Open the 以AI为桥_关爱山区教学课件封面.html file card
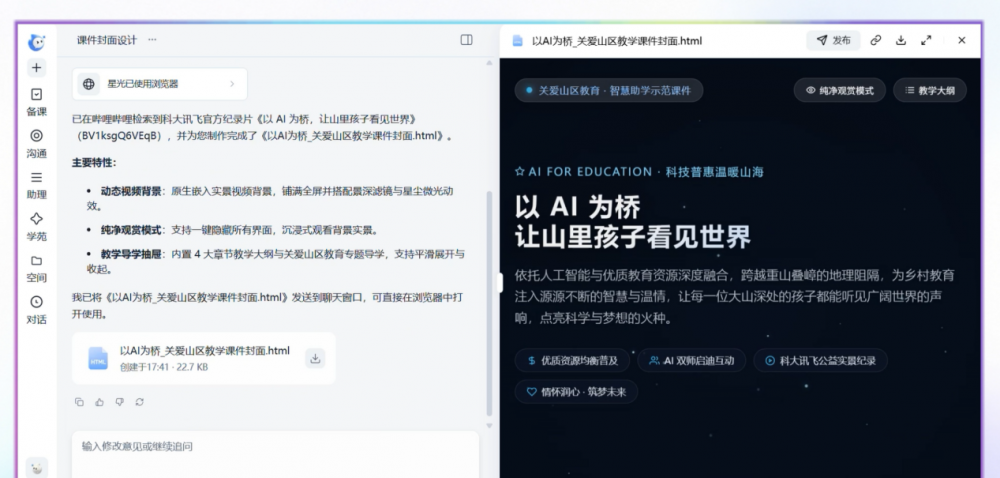The width and height of the screenshot is (1000, 478). (203, 358)
